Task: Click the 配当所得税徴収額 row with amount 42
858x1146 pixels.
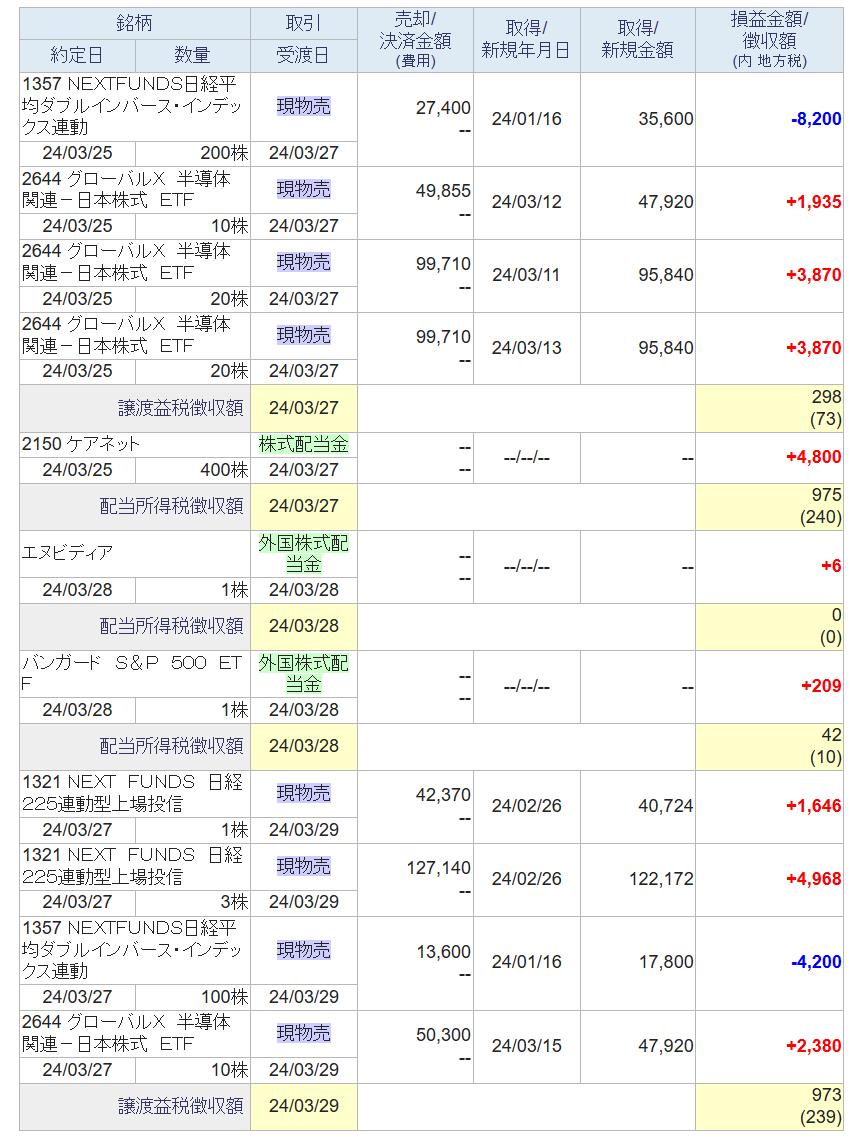Action: (x=431, y=747)
